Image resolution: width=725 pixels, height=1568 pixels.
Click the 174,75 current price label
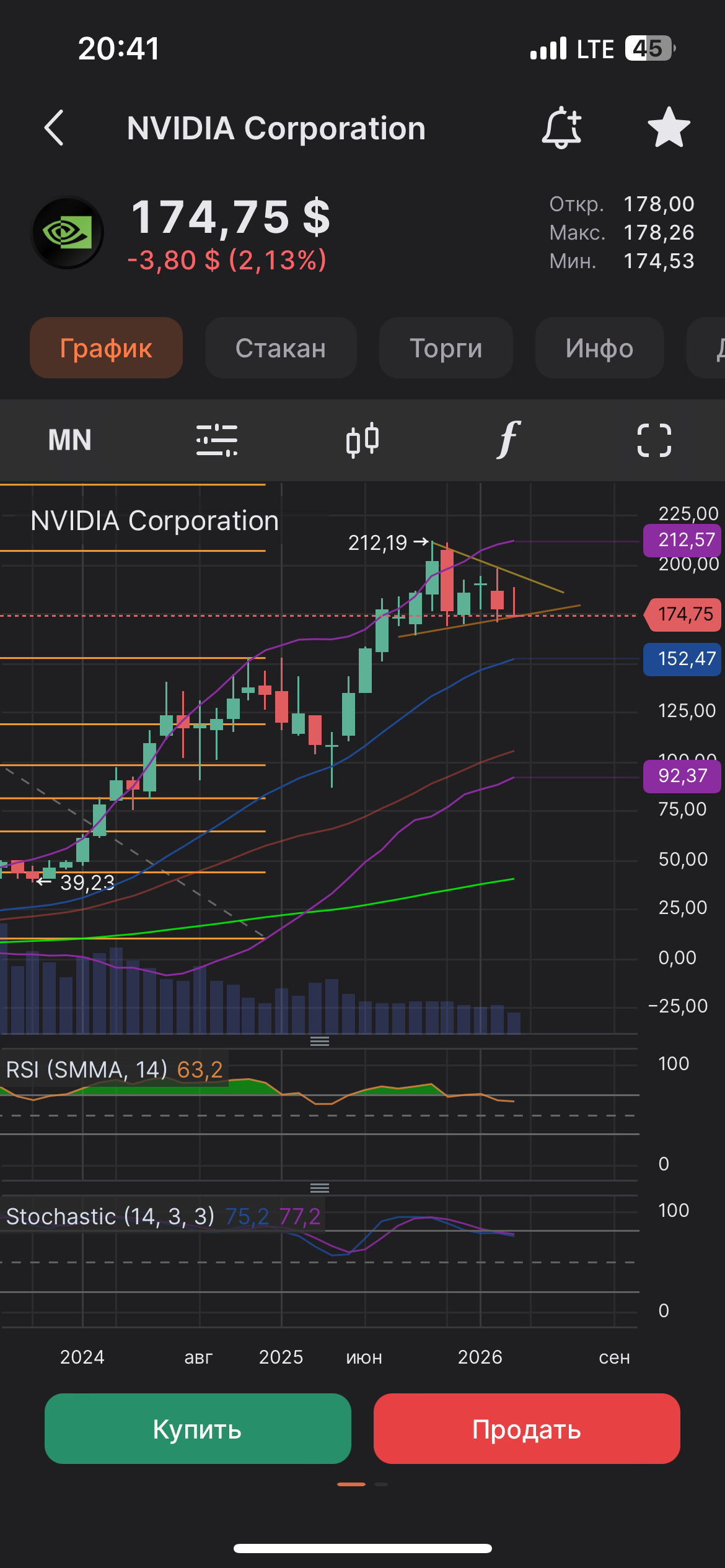coord(683,614)
